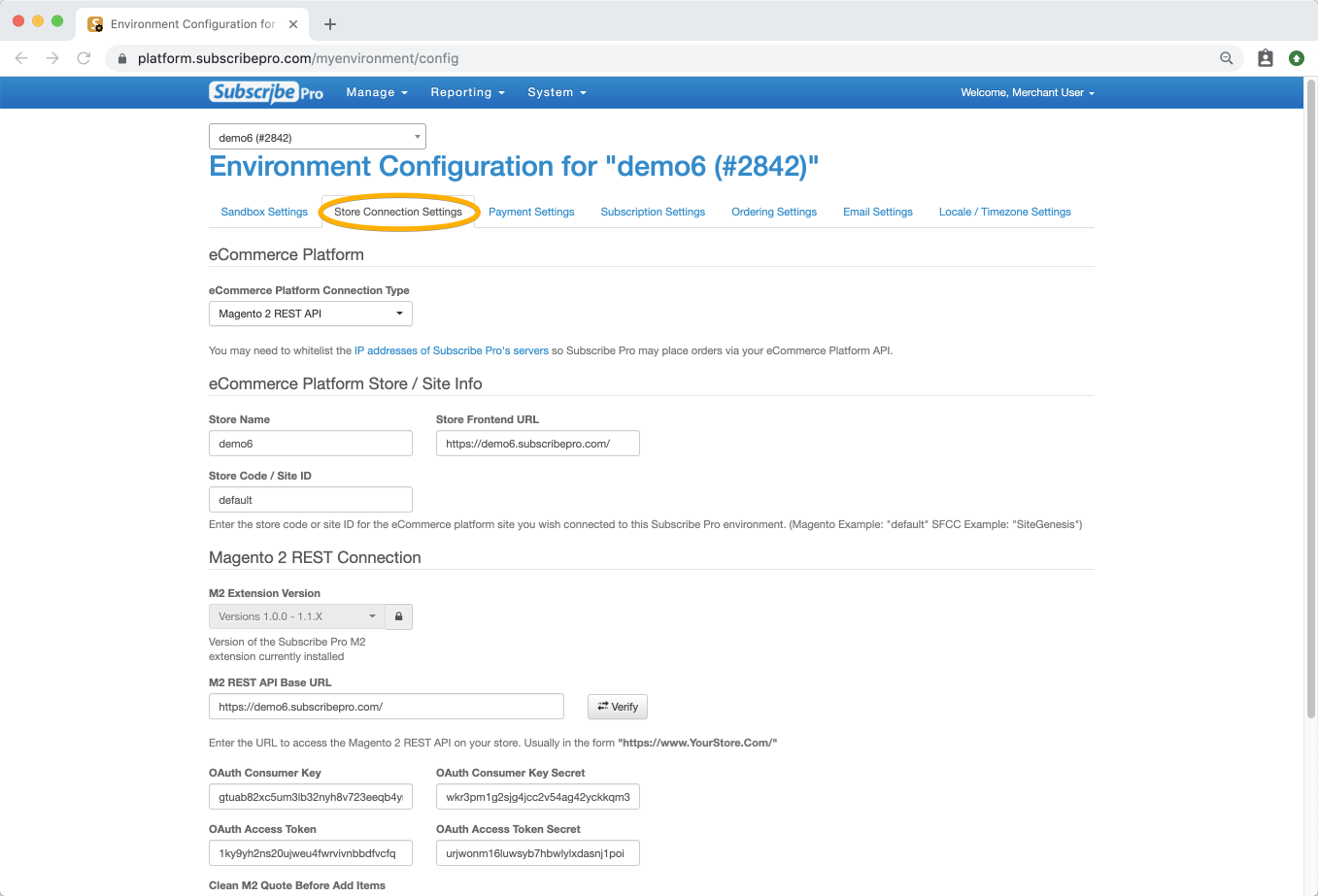
Task: Reload the page with refresh icon
Action: click(84, 58)
